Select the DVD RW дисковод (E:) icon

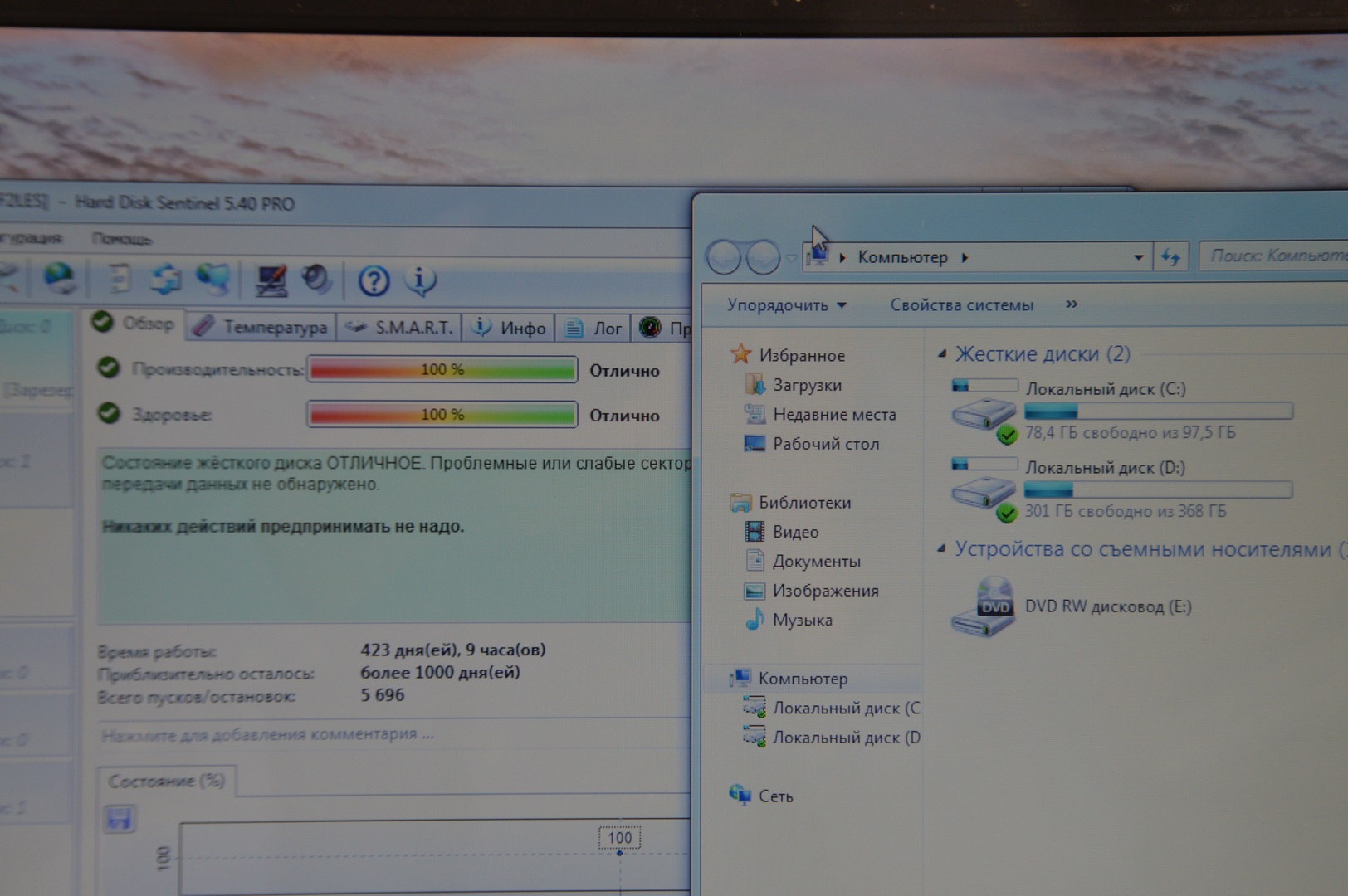[984, 607]
